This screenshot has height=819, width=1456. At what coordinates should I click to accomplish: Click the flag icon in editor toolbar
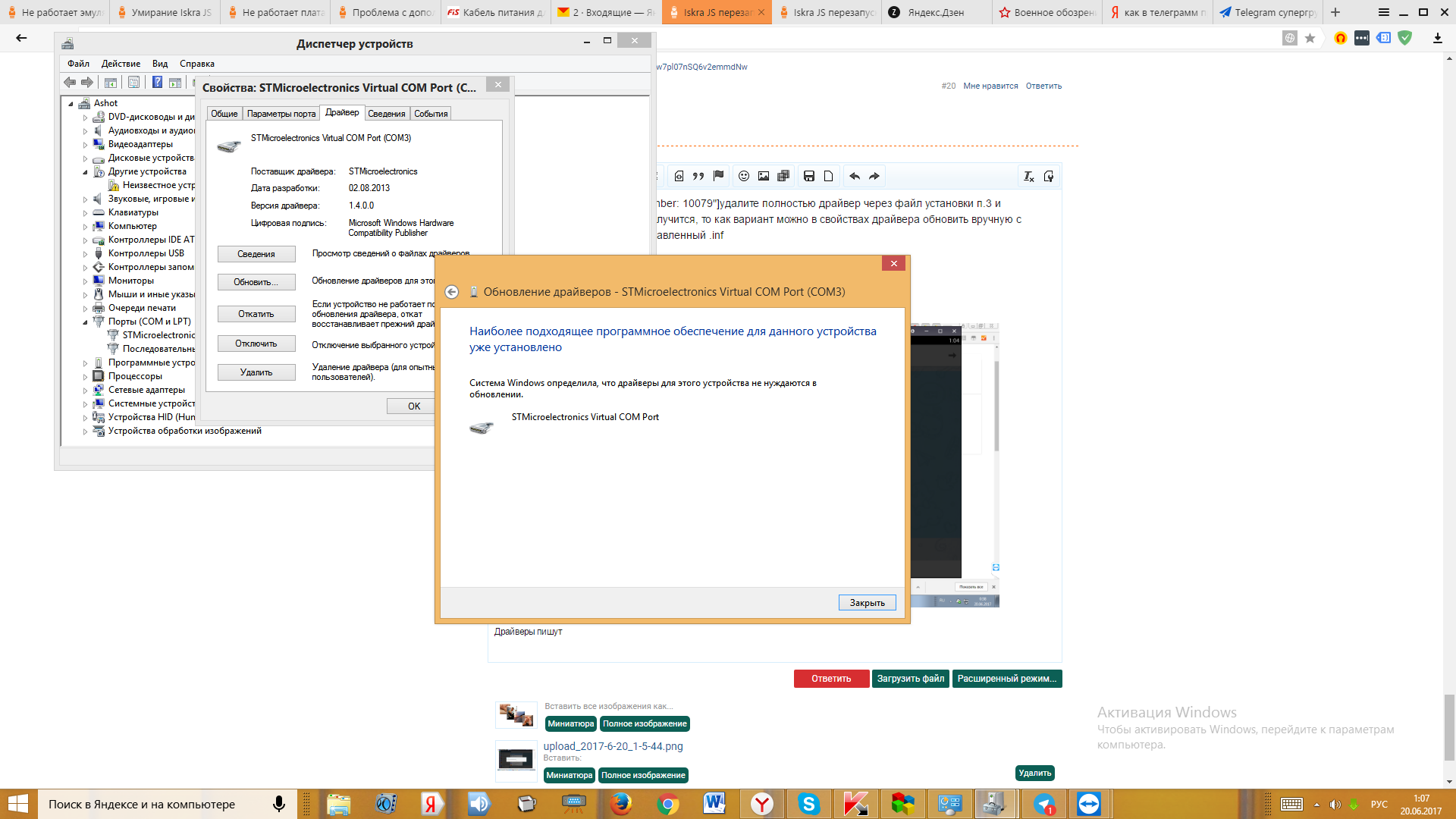pos(719,176)
